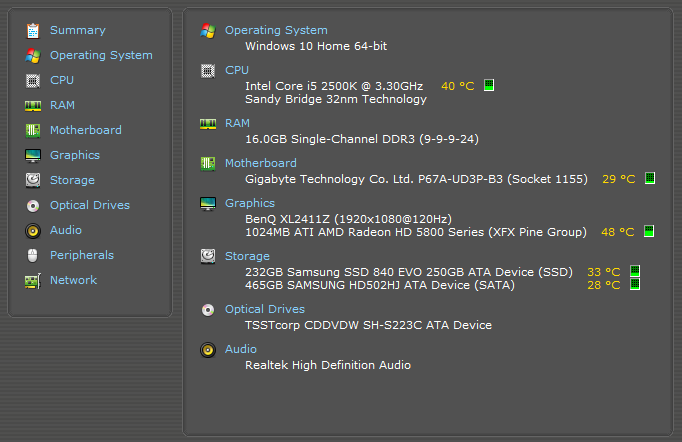Open the Storage heading link in summary
The height and width of the screenshot is (442, 682).
(247, 256)
